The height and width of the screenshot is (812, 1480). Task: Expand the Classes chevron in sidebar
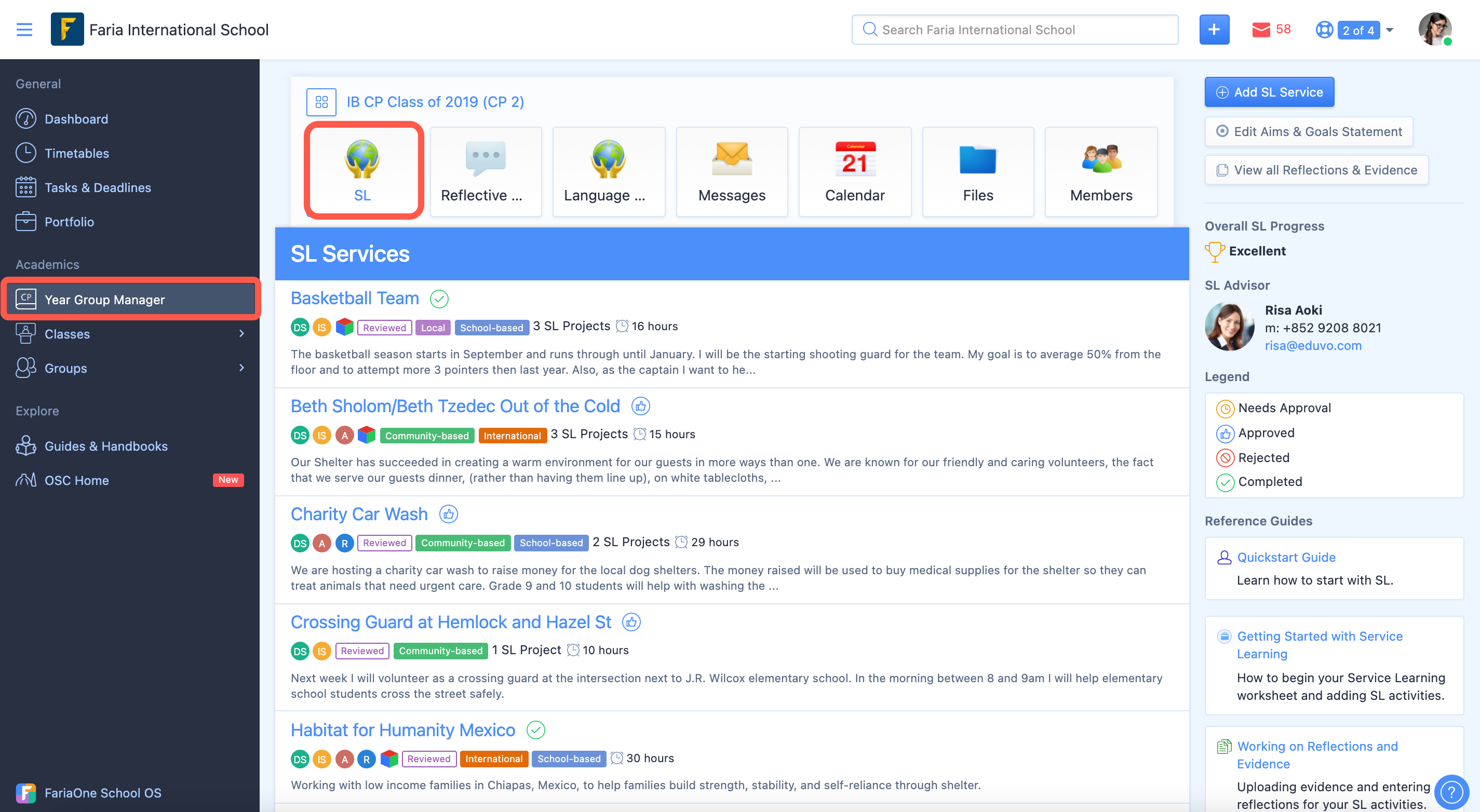click(x=241, y=334)
